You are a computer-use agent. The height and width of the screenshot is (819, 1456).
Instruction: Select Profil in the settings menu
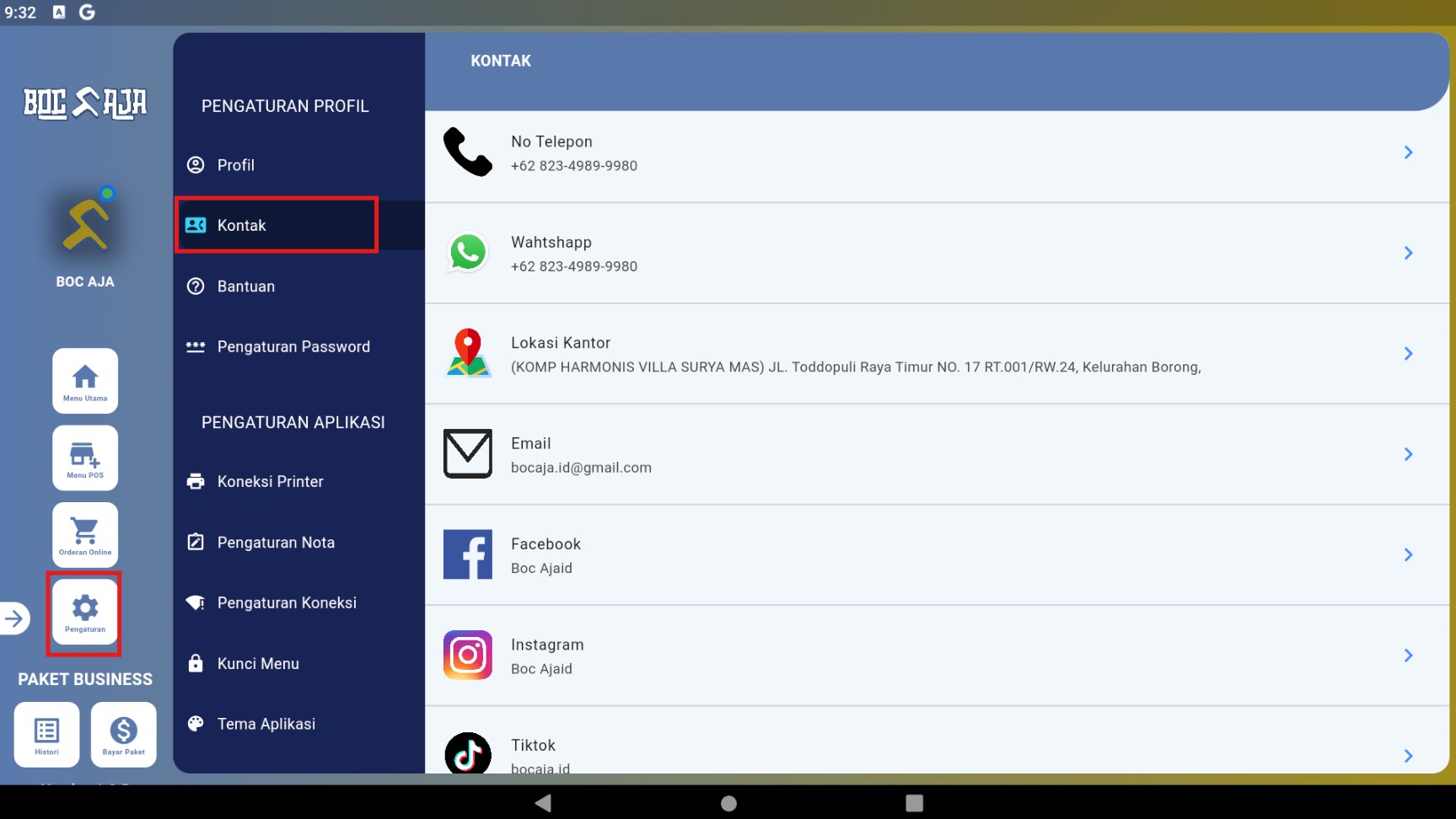(x=299, y=165)
